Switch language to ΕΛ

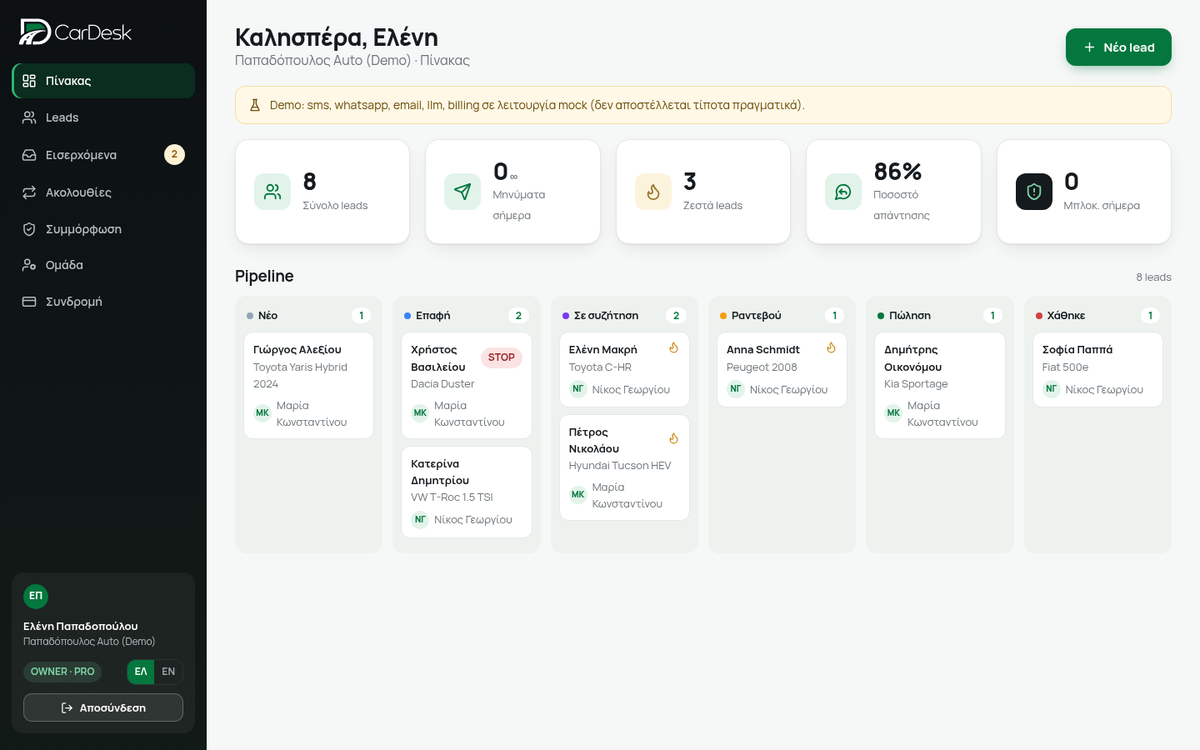point(141,672)
